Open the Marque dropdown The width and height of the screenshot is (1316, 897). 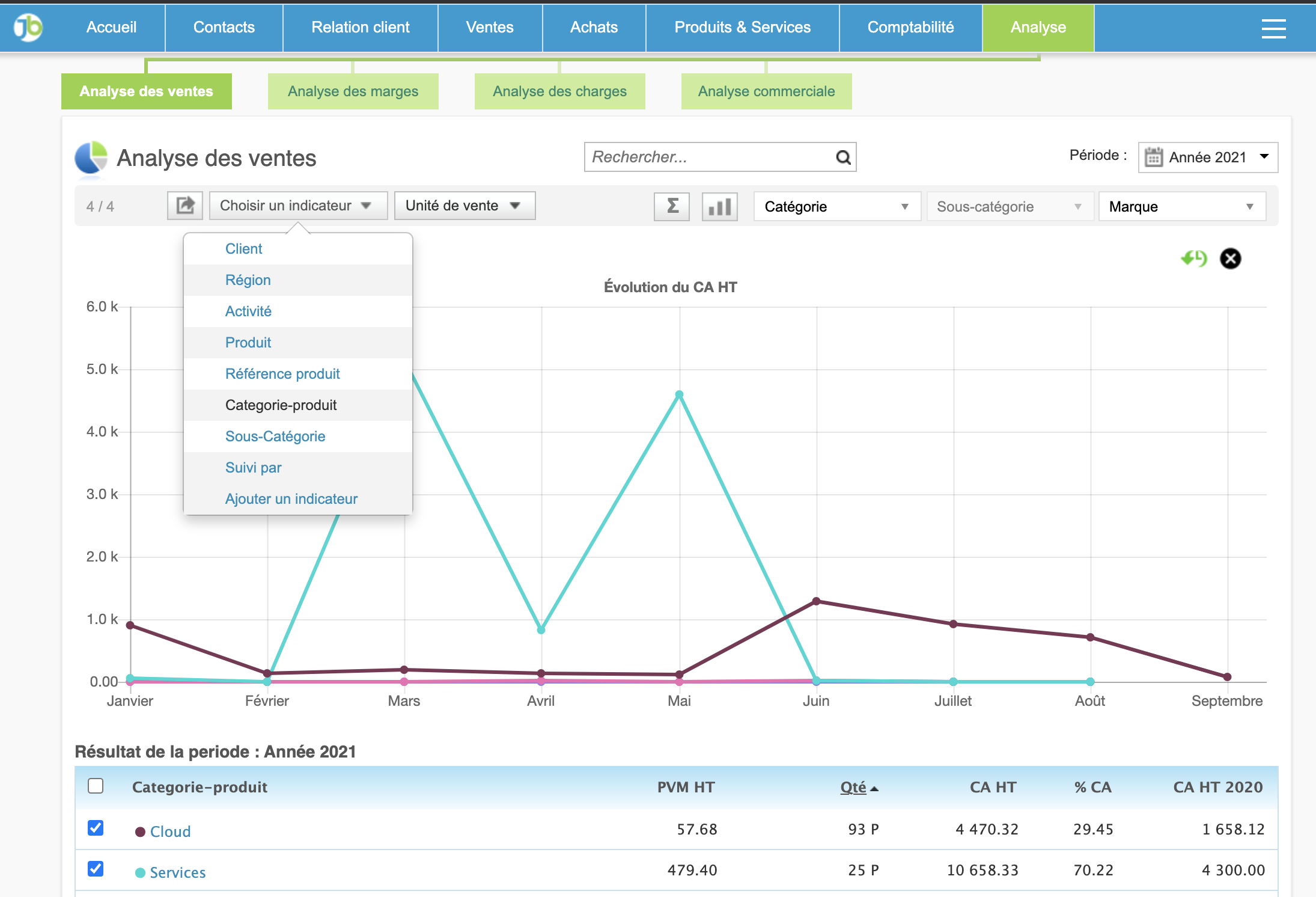click(x=1181, y=206)
